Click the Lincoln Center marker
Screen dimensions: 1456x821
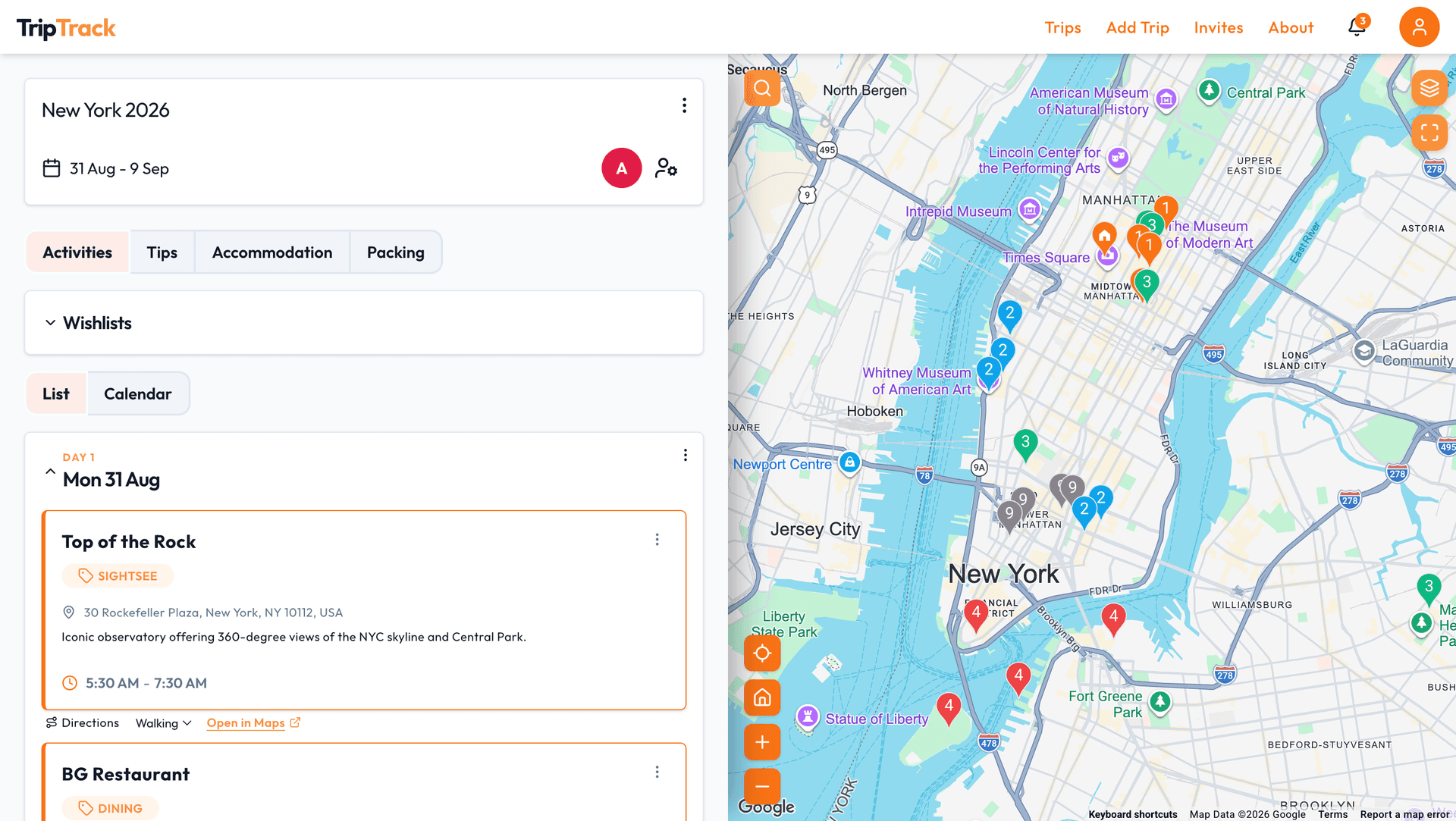[x=1118, y=158]
